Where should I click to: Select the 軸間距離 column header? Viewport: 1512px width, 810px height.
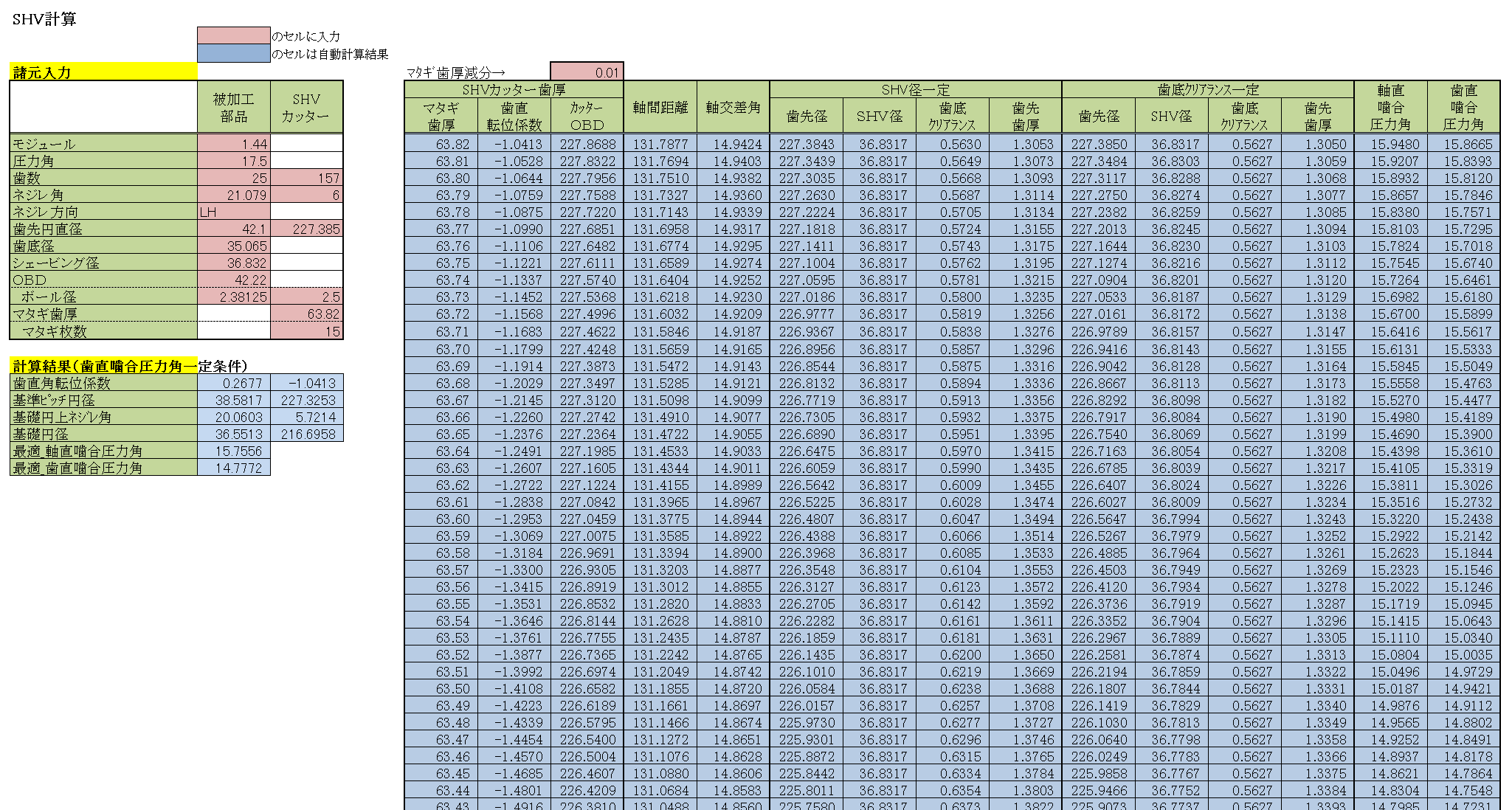660,108
